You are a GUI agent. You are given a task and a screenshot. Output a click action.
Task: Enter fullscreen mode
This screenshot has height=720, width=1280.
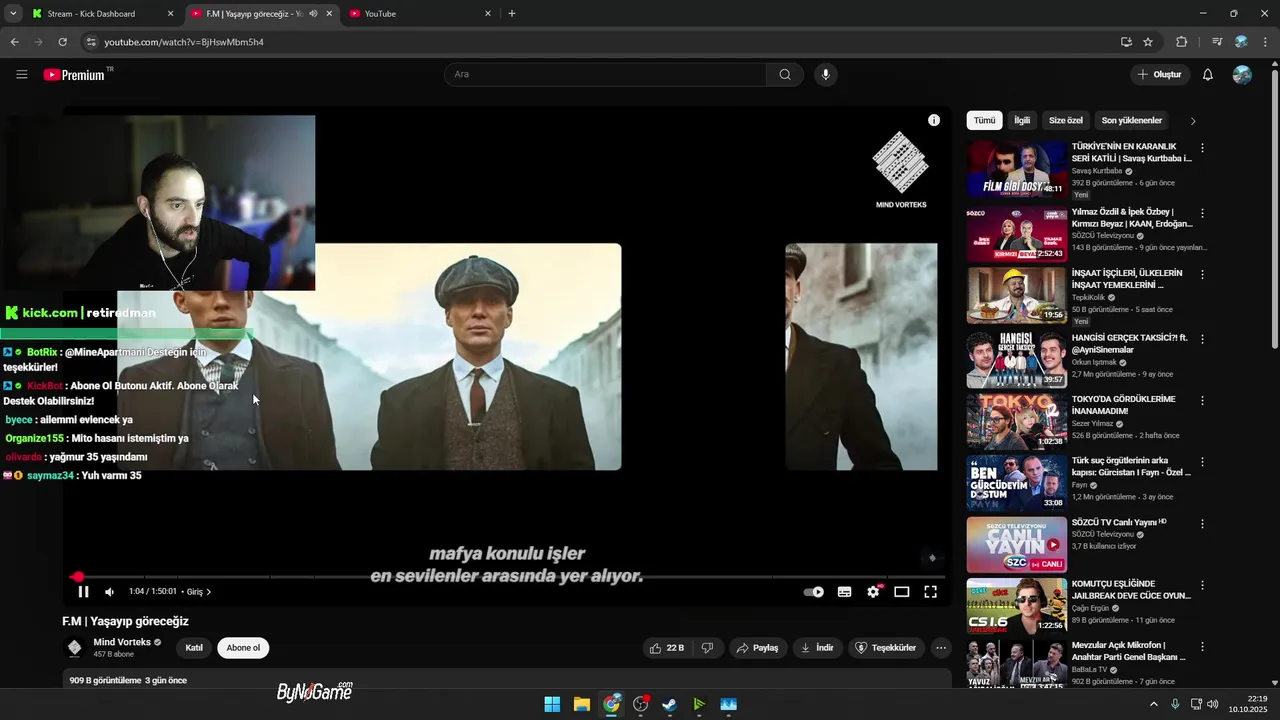(x=930, y=592)
